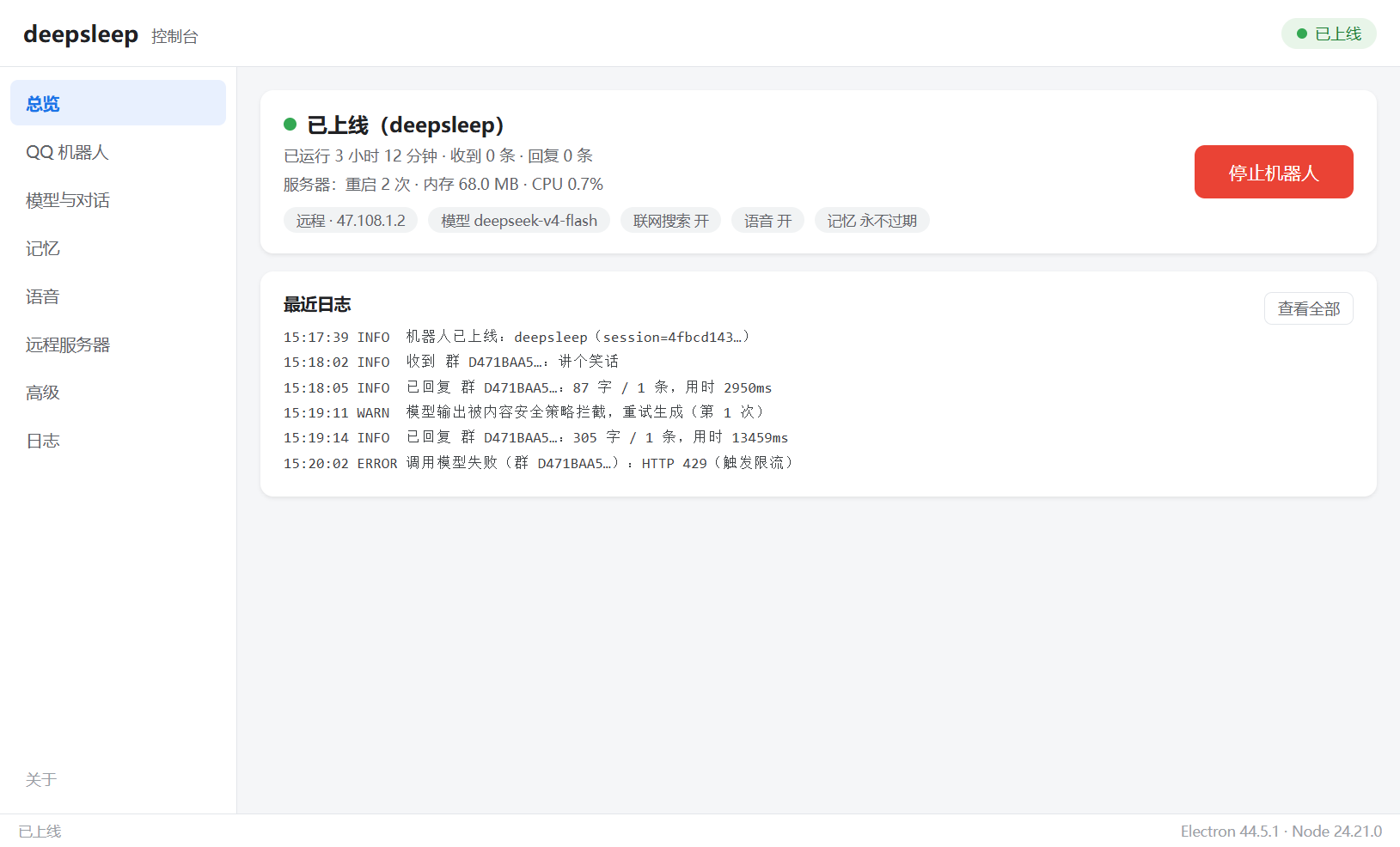Click the Electron 44.5.1 · Node 24.21.0 version text
Screen dimensions: 1400x847
coord(1281,831)
